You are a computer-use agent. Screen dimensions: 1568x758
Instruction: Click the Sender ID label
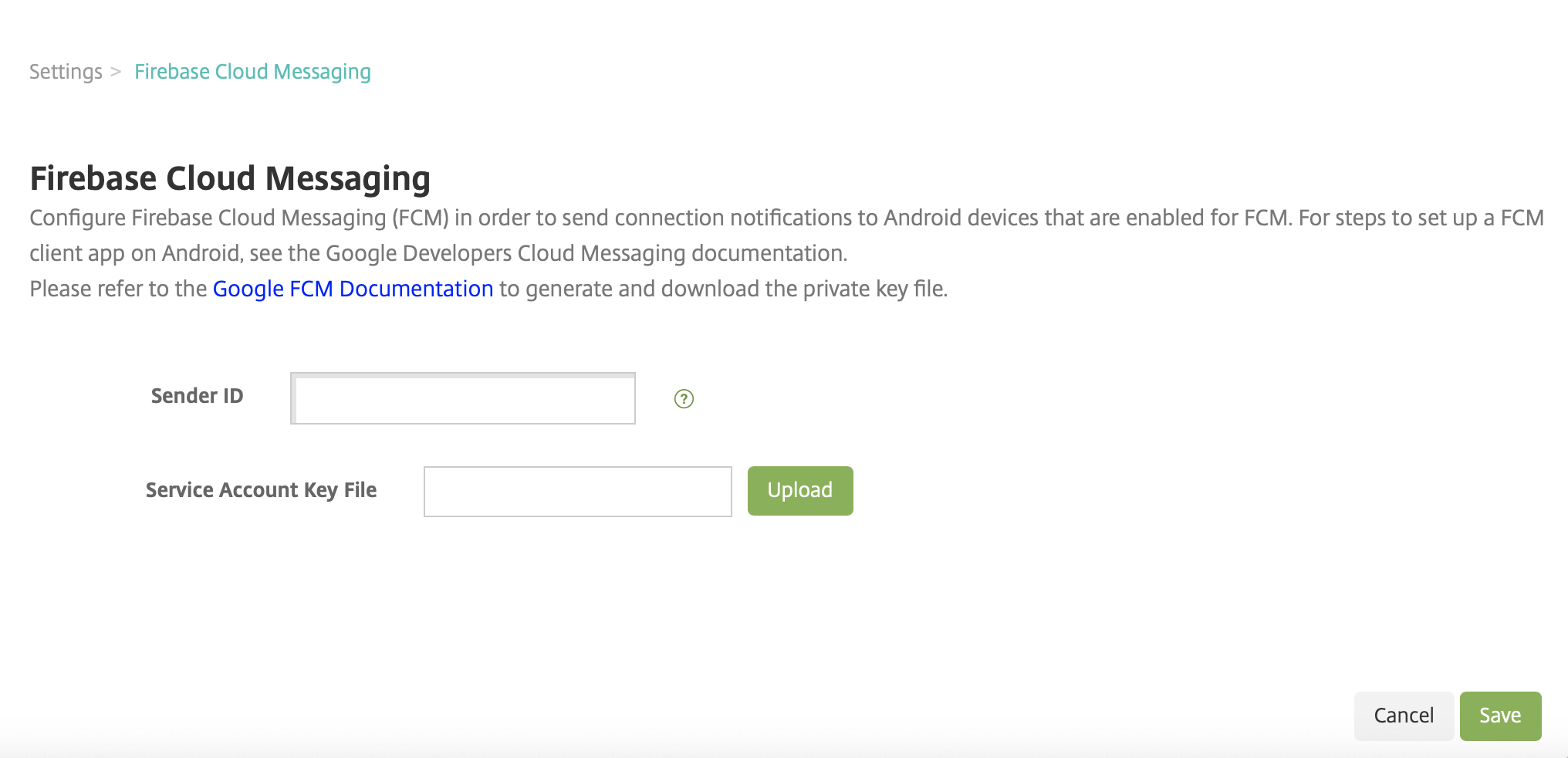pos(197,396)
